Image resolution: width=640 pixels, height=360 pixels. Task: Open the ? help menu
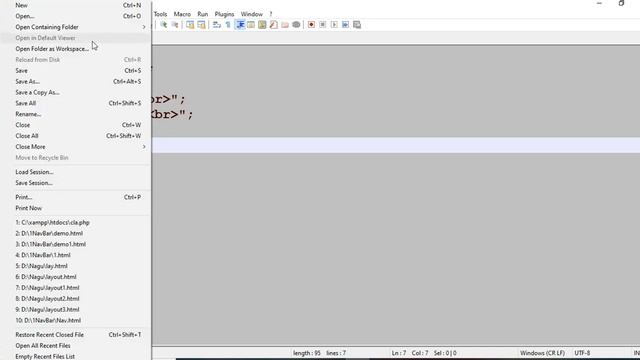click(x=271, y=14)
